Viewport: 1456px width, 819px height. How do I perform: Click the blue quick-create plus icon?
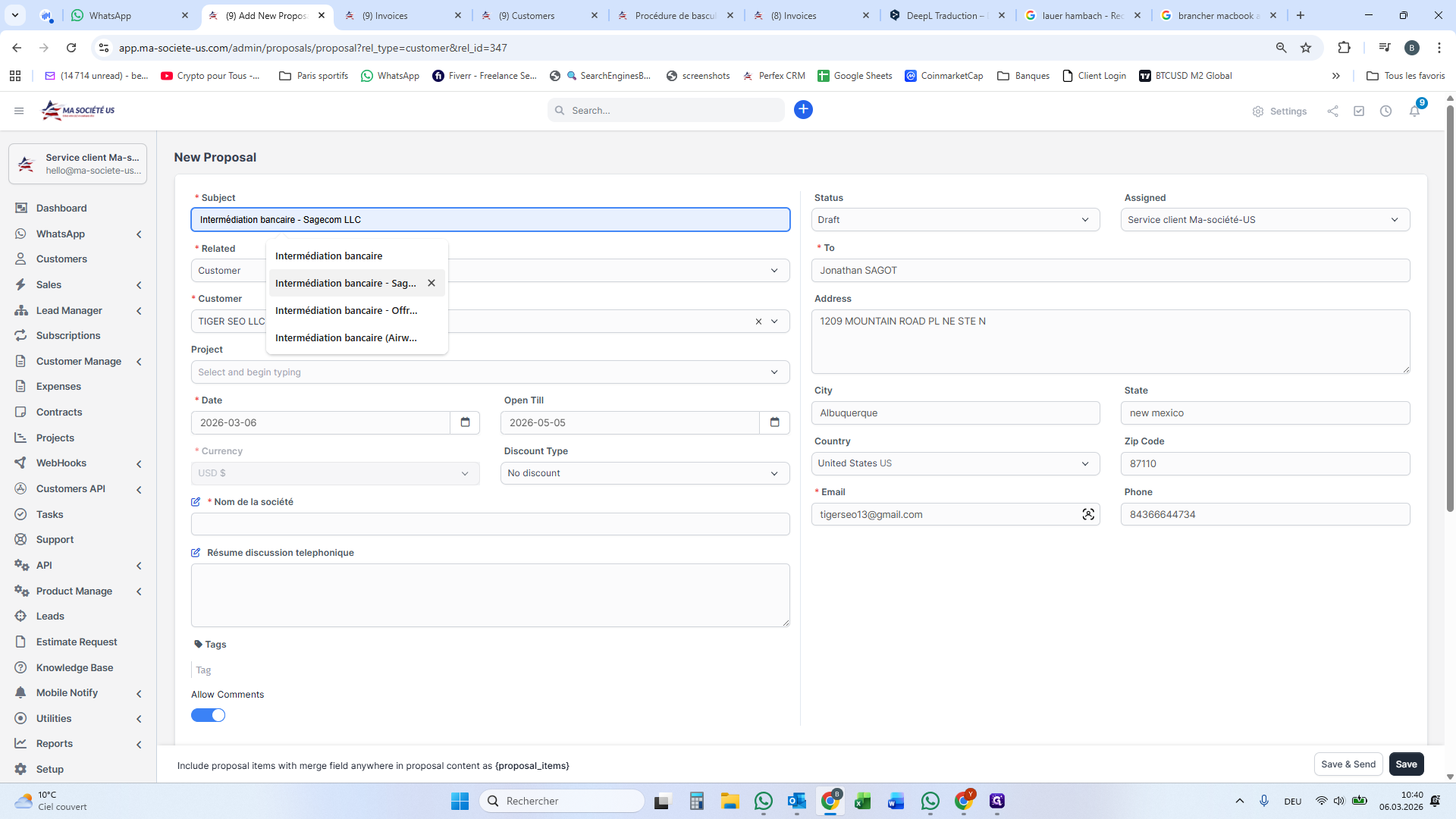(803, 110)
